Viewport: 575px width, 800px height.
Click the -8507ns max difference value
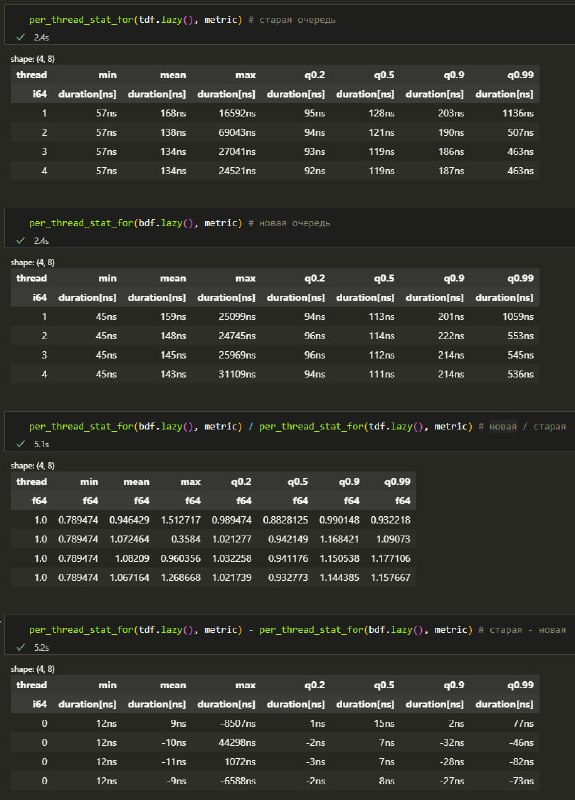(238, 723)
